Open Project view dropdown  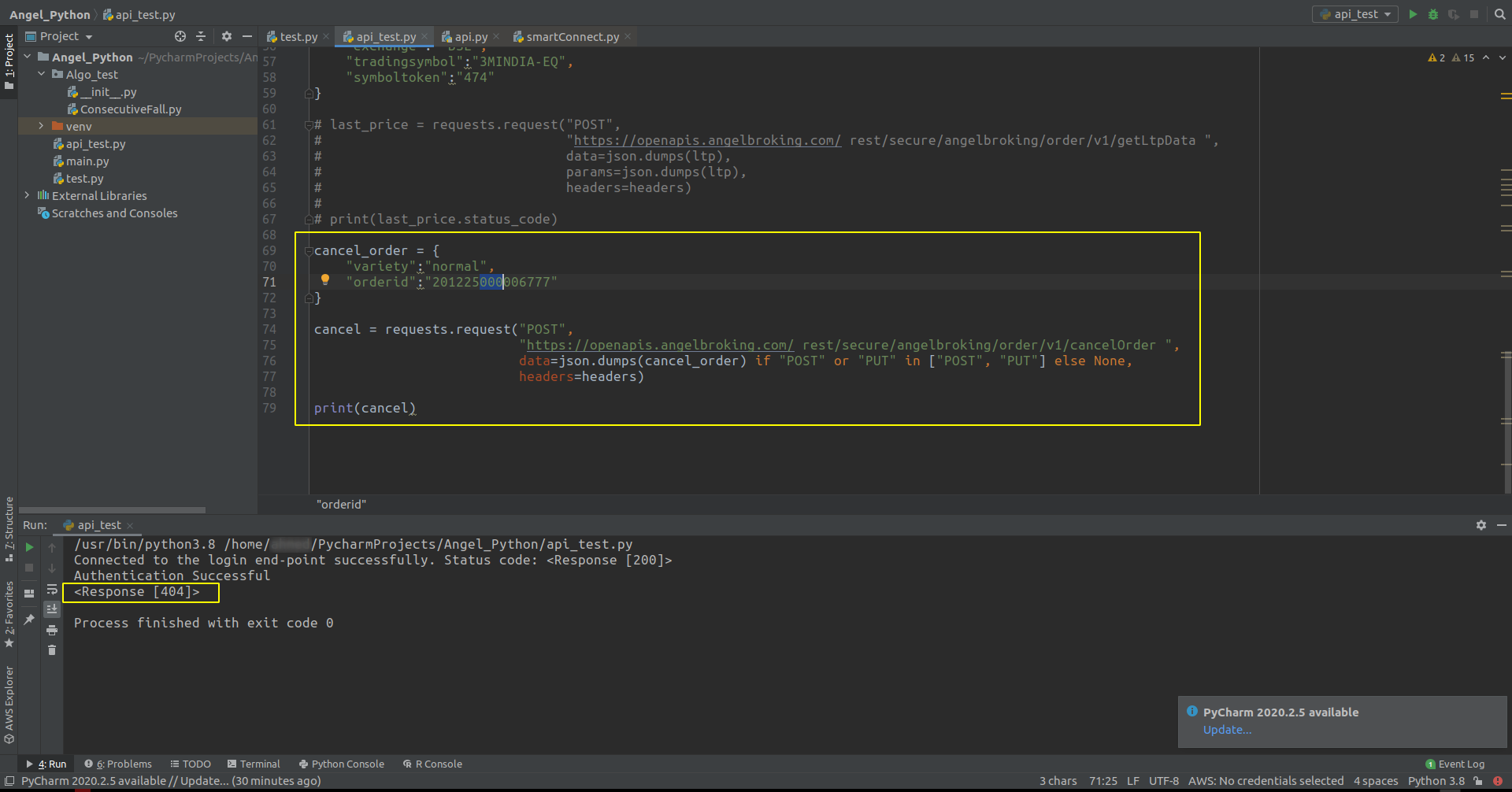pyautogui.click(x=60, y=36)
